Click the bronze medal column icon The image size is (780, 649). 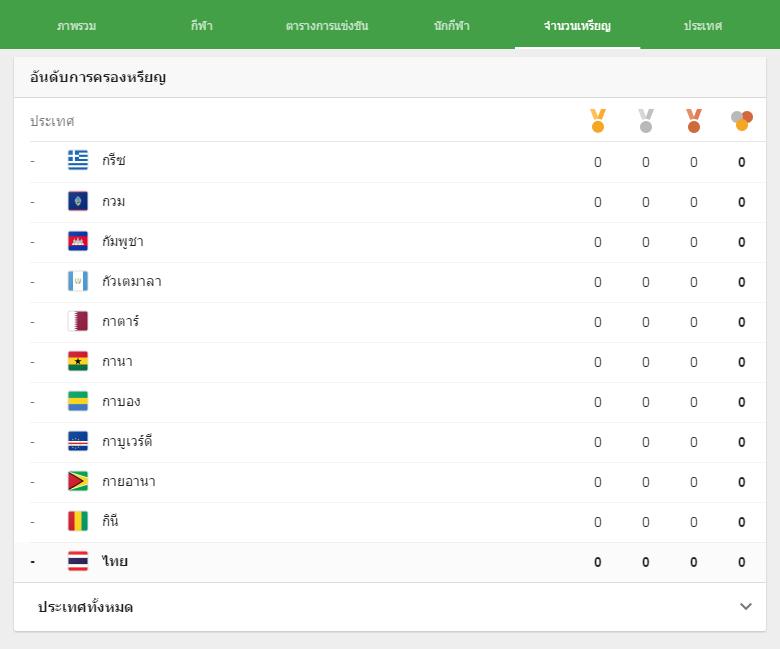[693, 121]
